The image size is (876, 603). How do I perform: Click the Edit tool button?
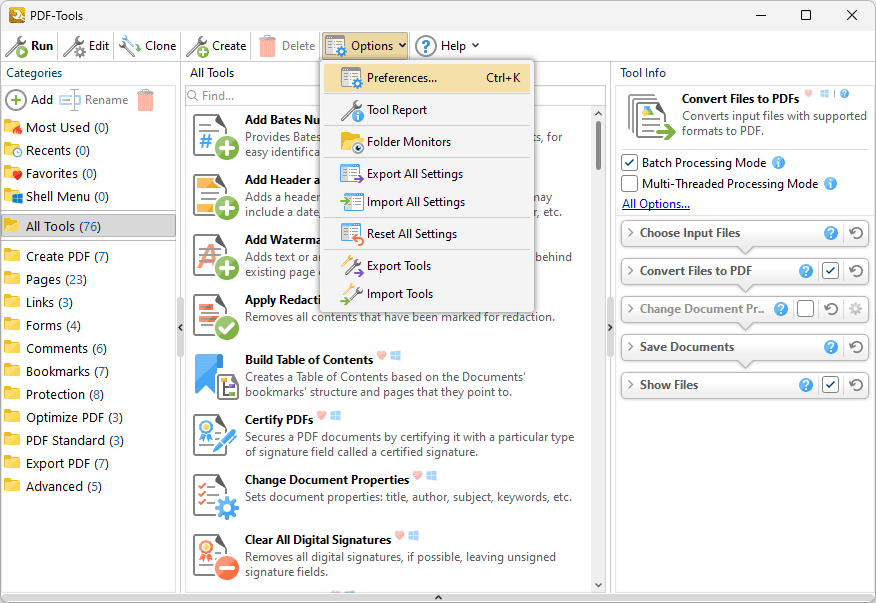tap(86, 46)
